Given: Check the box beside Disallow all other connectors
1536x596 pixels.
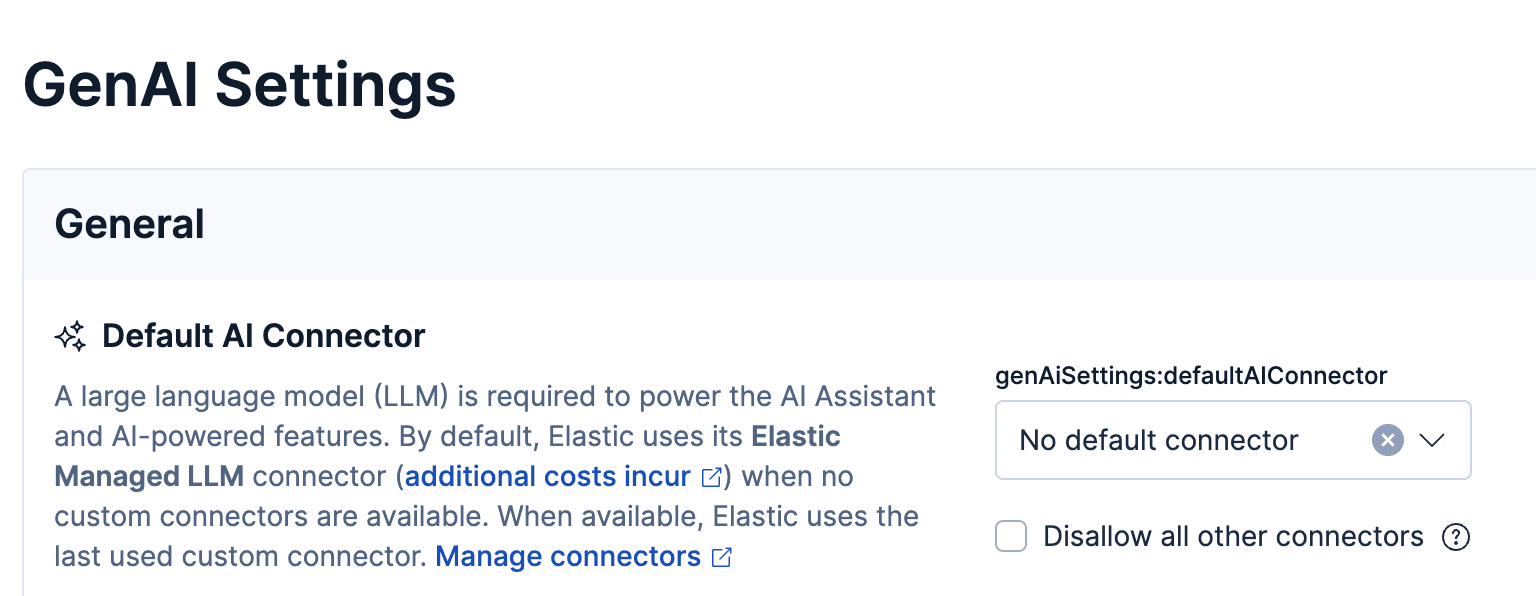Looking at the screenshot, I should click(1011, 536).
